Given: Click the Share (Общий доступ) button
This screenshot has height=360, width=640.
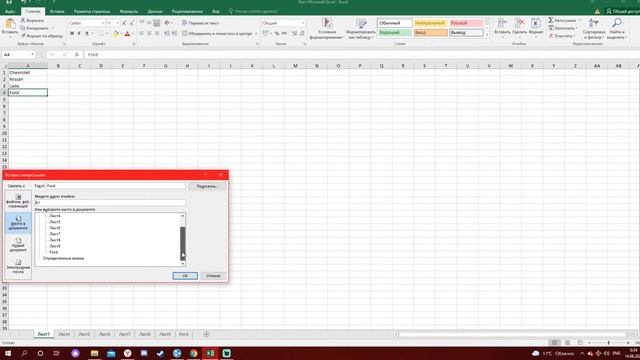Looking at the screenshot, I should 622,11.
